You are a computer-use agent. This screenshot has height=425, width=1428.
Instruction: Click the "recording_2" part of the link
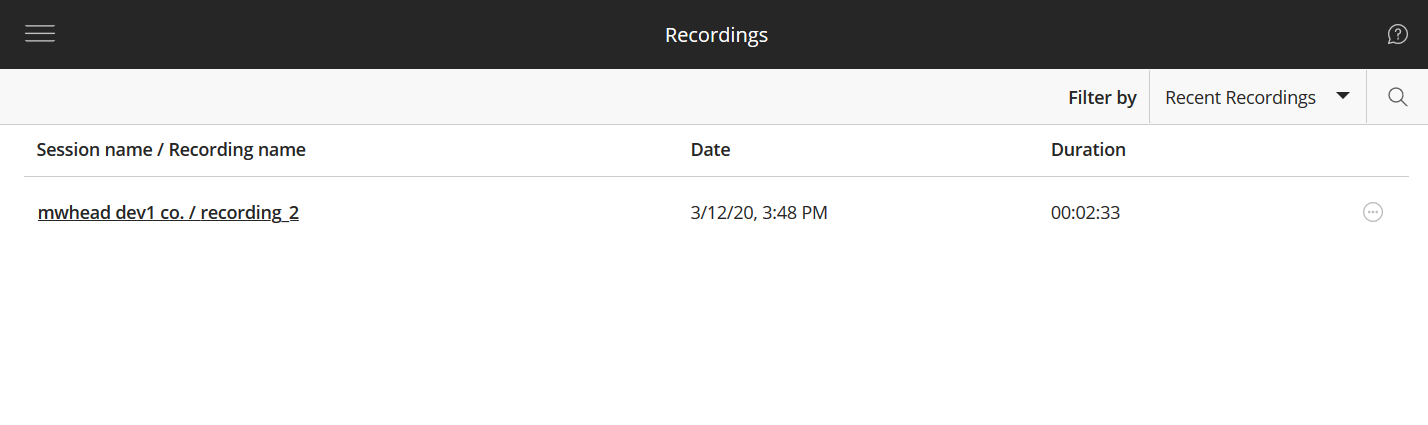point(249,212)
